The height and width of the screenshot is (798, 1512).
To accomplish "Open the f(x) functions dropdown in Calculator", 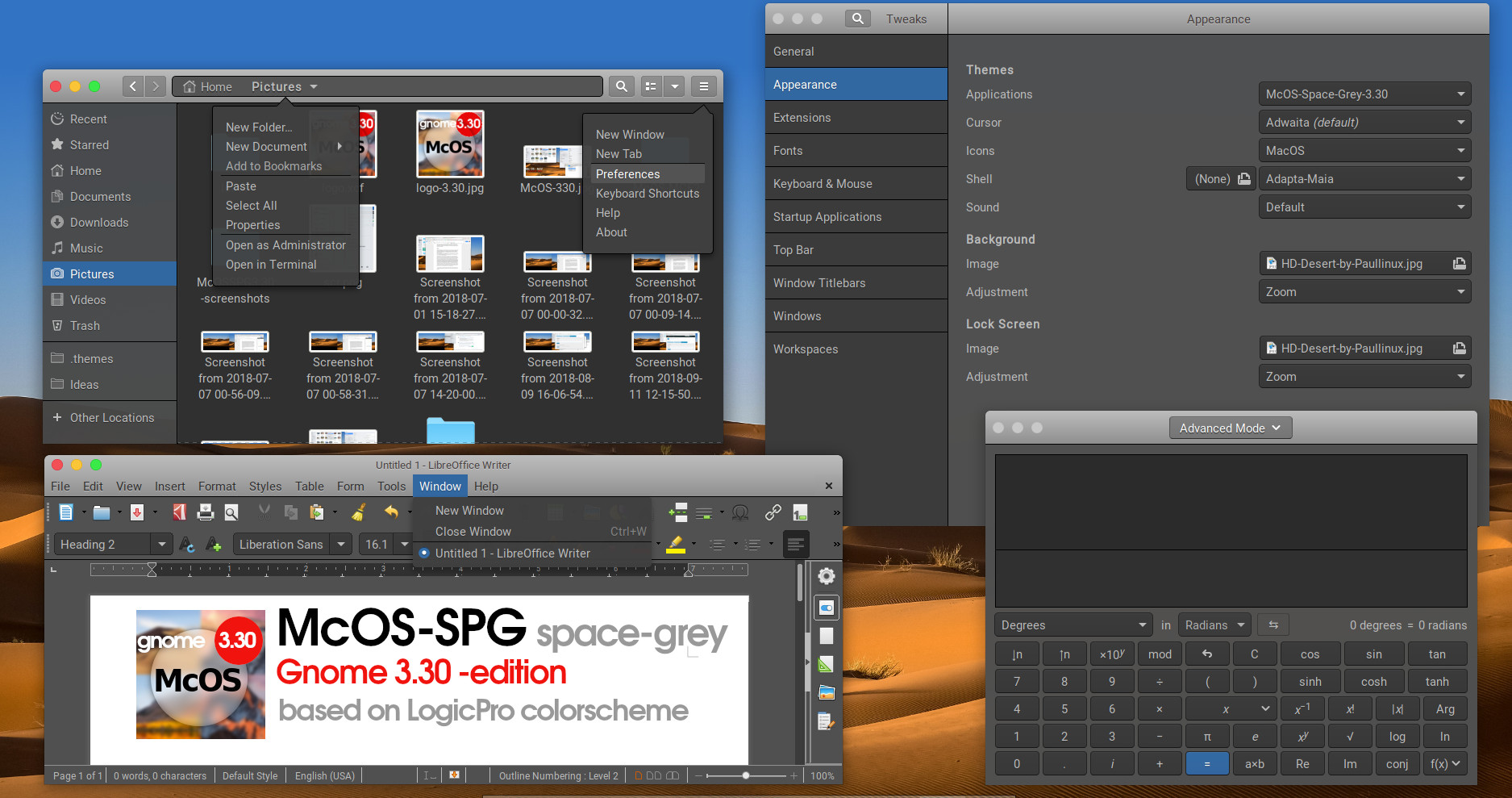I will (x=1445, y=764).
